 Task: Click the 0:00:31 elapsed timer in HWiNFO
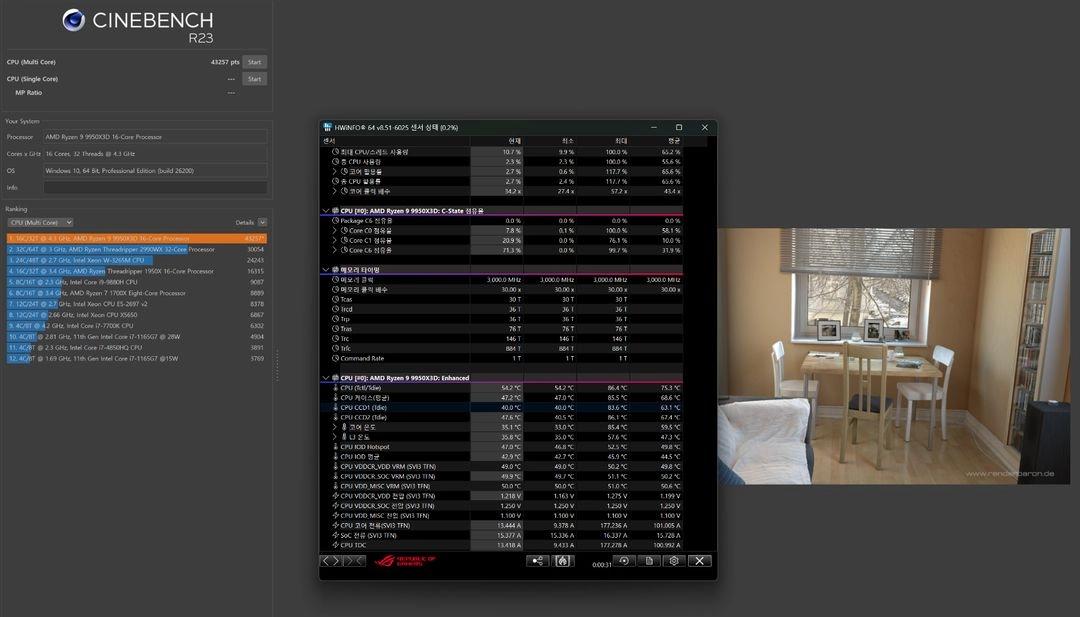coord(601,565)
